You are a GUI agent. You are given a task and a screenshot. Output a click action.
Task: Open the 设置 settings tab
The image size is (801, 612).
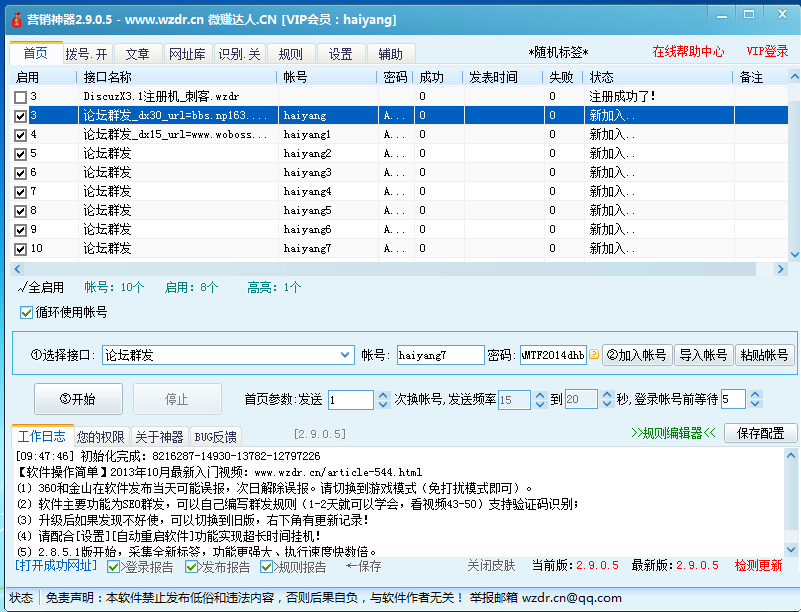(339, 54)
